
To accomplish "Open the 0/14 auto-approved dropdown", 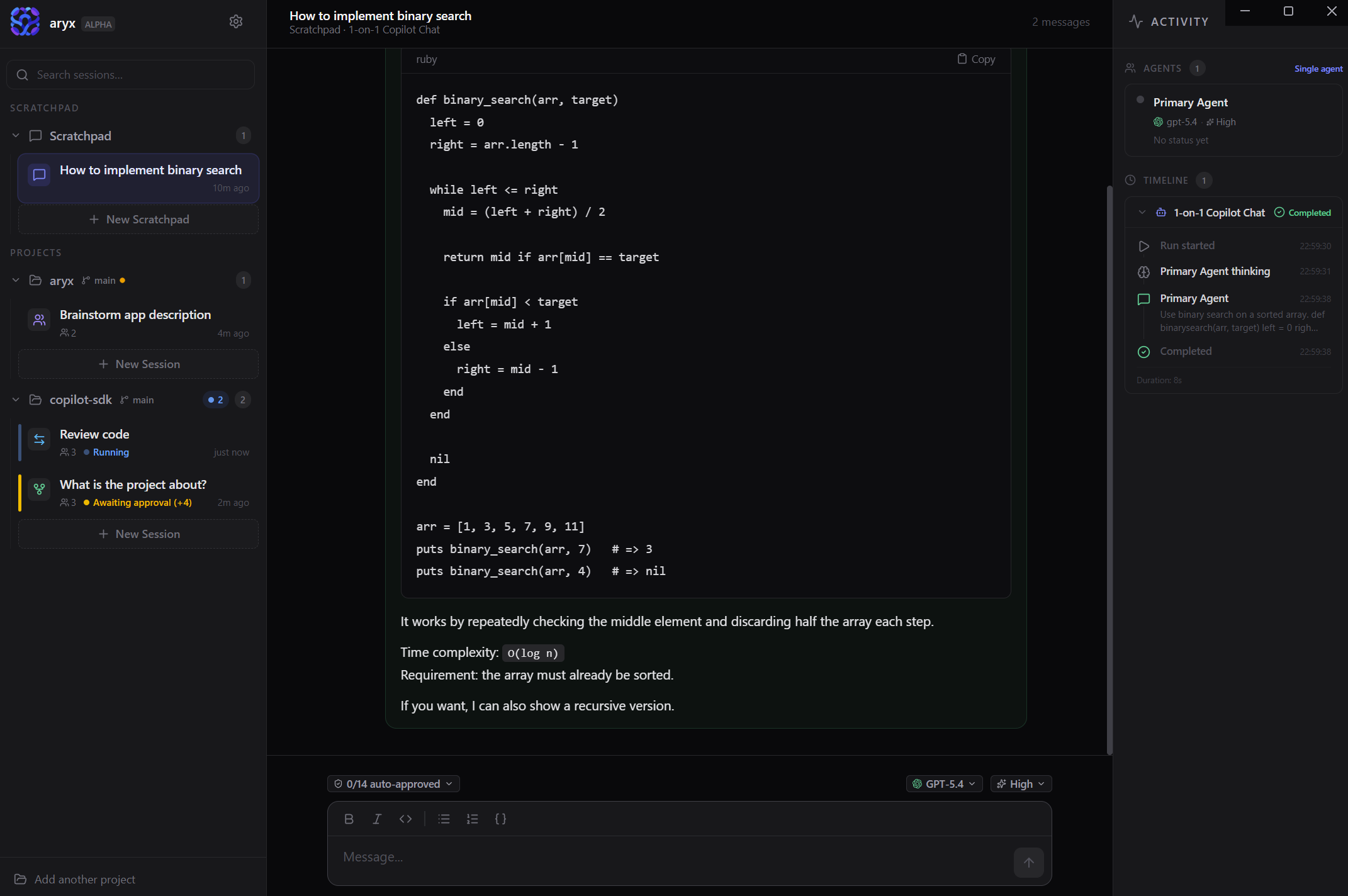I will coord(393,784).
